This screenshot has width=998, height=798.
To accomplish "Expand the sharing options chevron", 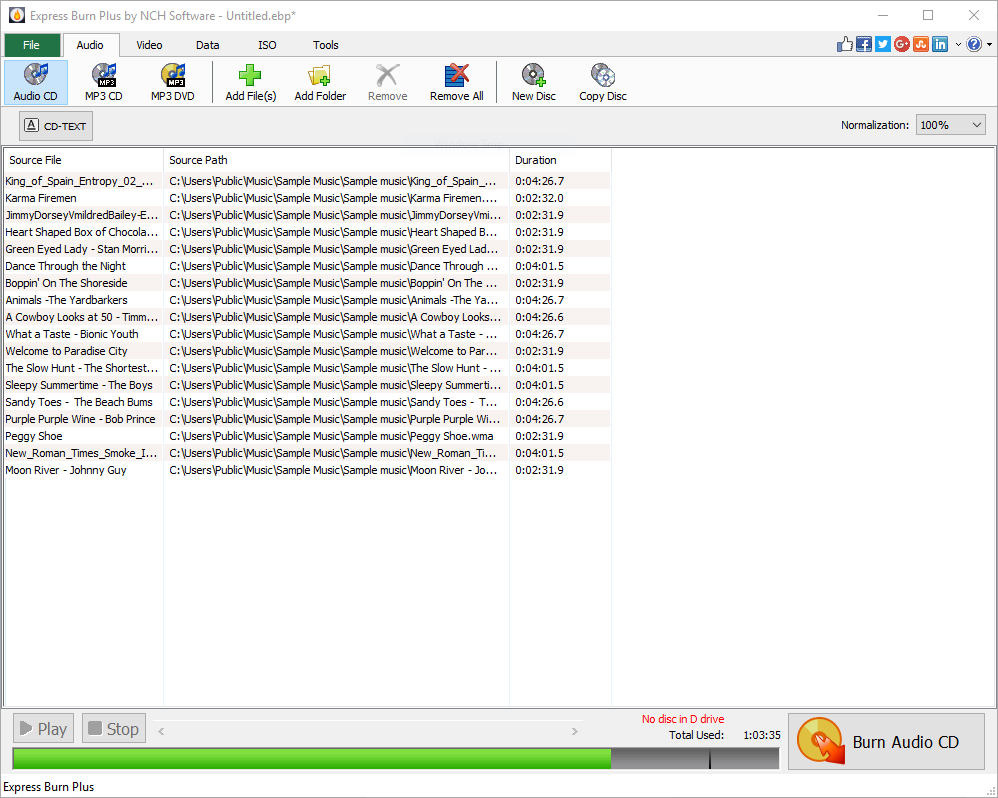I will tap(958, 44).
